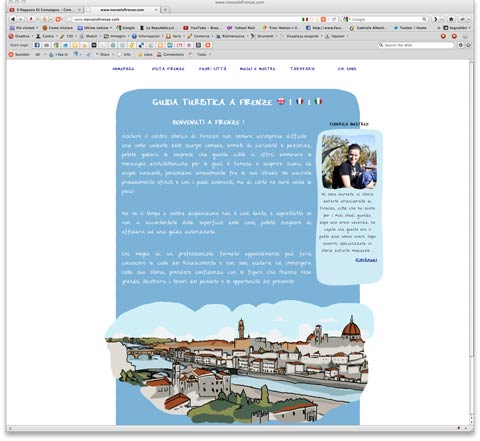
Task: Select the Italian flag language icon on page
Action: (x=318, y=101)
